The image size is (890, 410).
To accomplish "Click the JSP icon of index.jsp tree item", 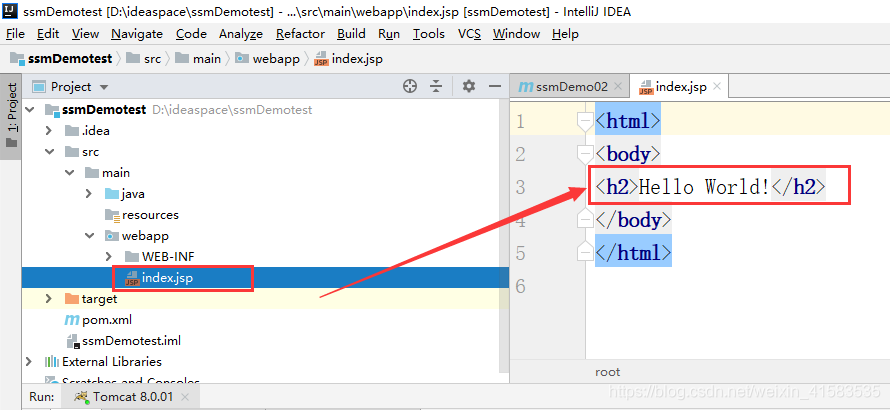I will click(132, 278).
